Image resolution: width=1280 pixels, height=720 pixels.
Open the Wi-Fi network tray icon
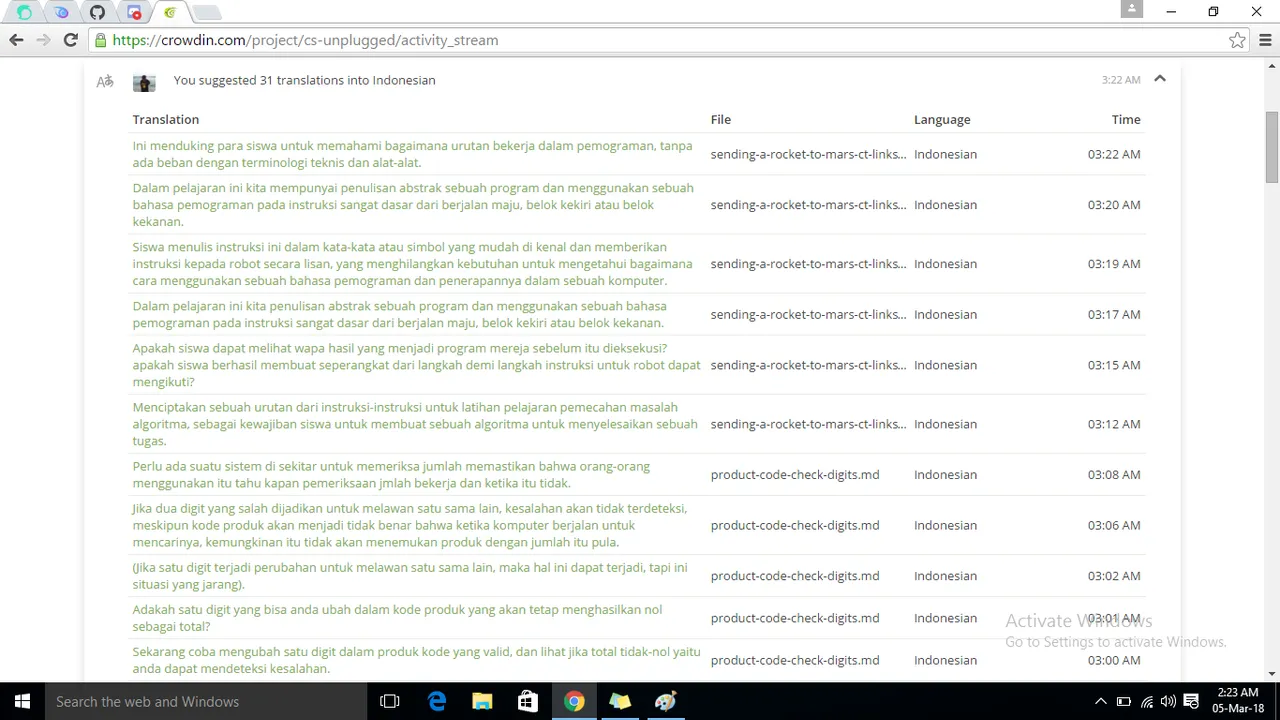pos(1146,702)
